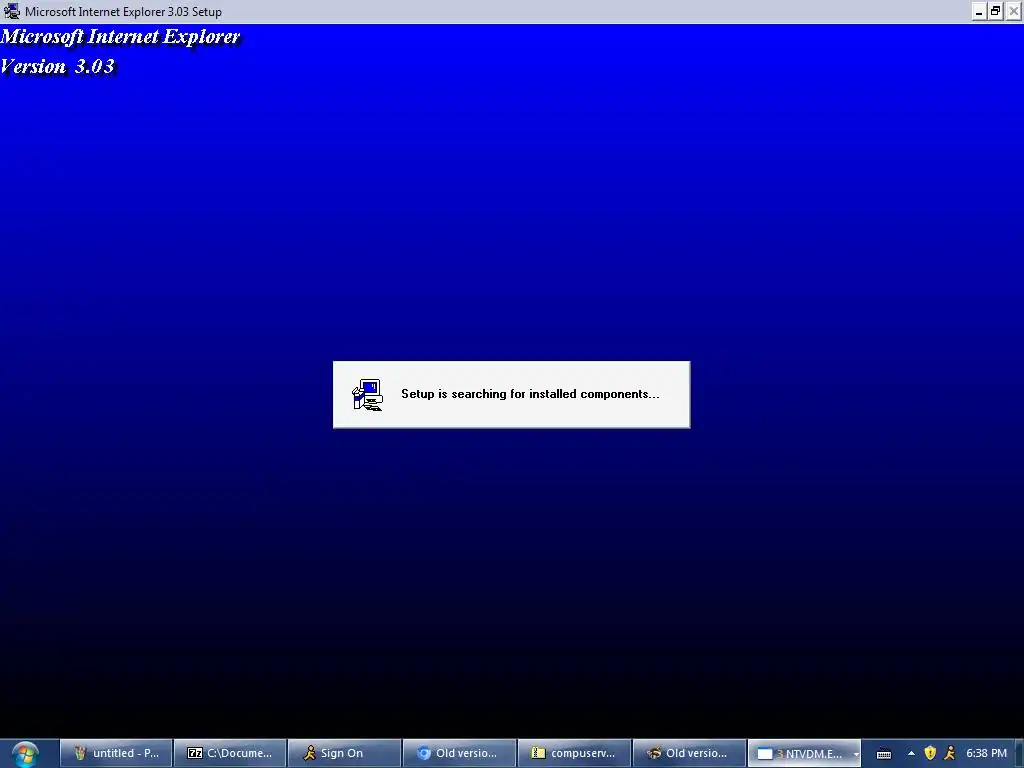Click the setup icon in title bar
This screenshot has width=1024, height=768.
coord(11,11)
